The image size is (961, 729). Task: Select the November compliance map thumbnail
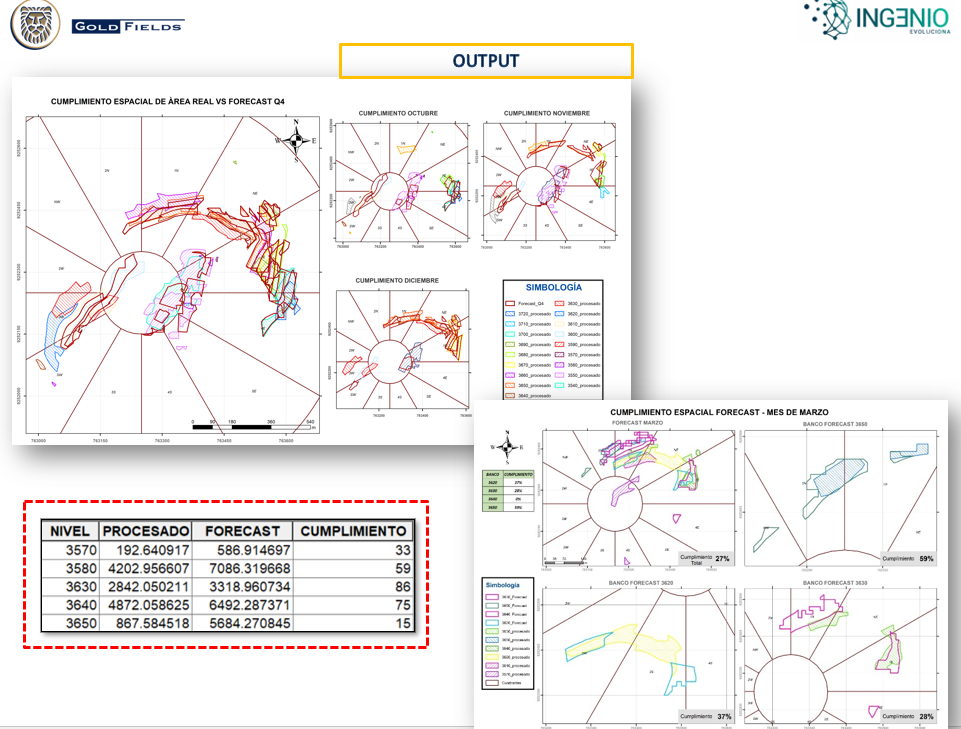pos(549,182)
